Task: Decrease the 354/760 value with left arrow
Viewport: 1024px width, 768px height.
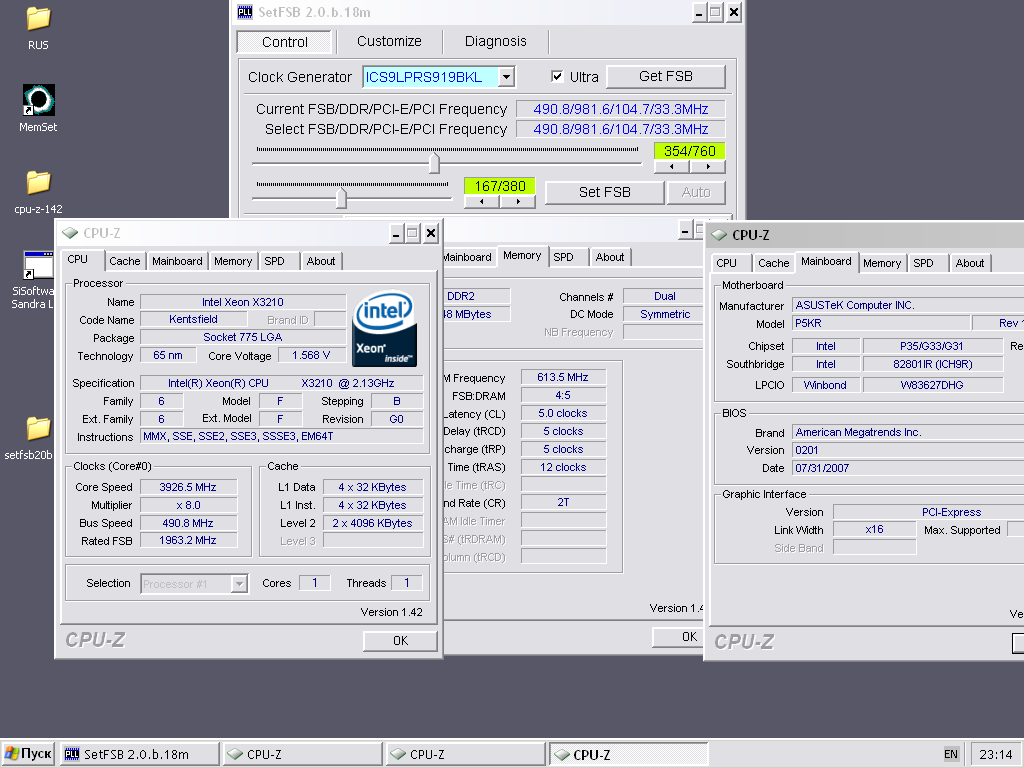Action: (x=671, y=167)
